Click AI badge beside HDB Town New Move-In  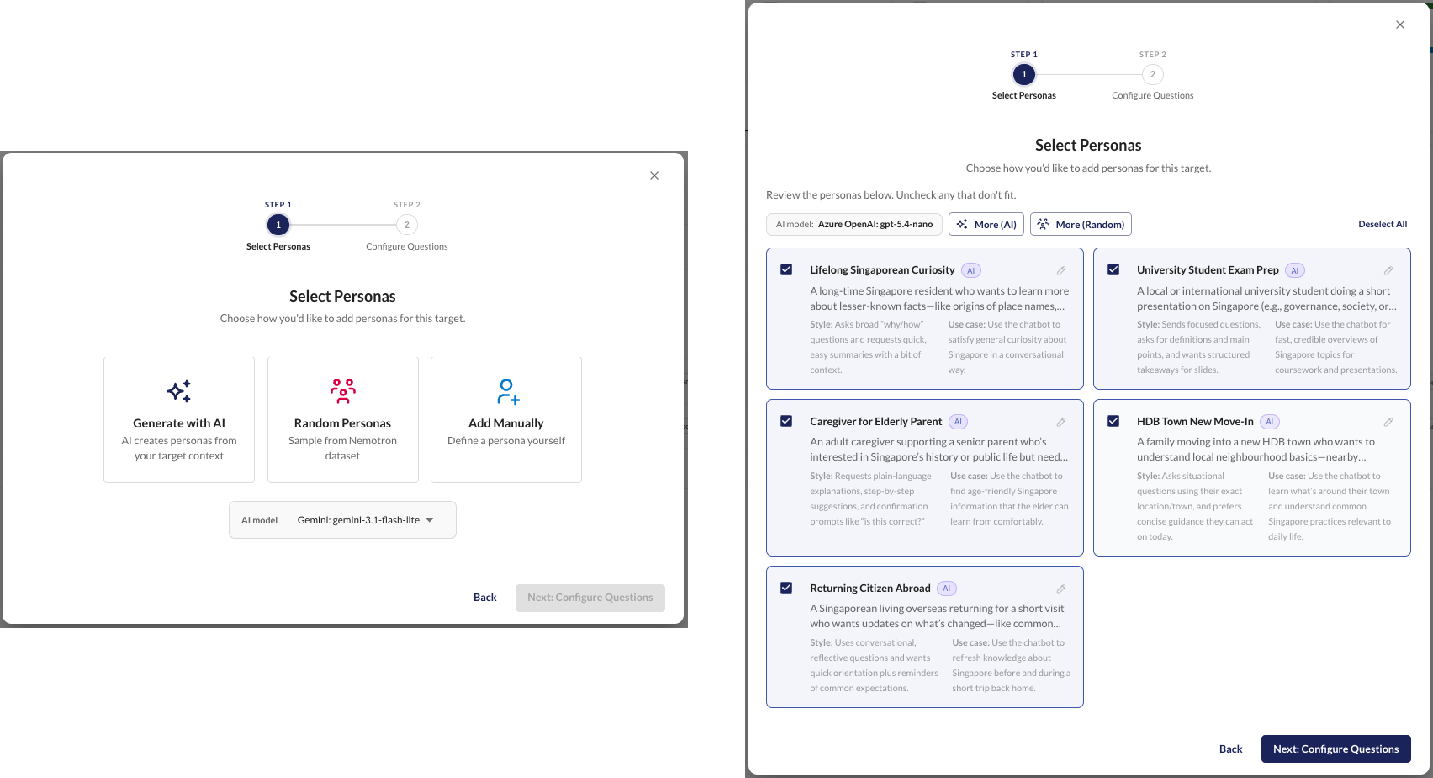pos(1270,421)
